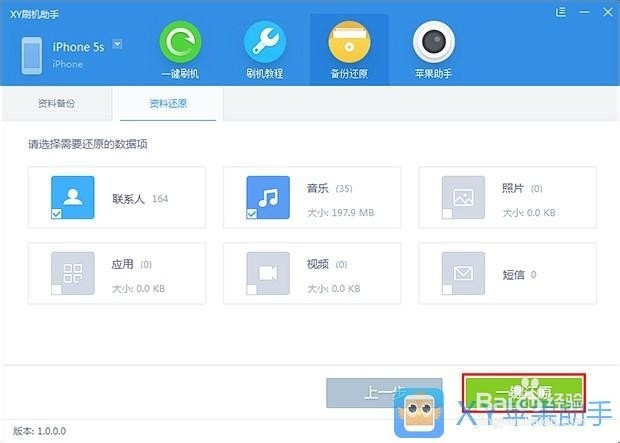This screenshot has width=620, height=443.
Task: Check the 视频 checkbox
Action: 251,290
